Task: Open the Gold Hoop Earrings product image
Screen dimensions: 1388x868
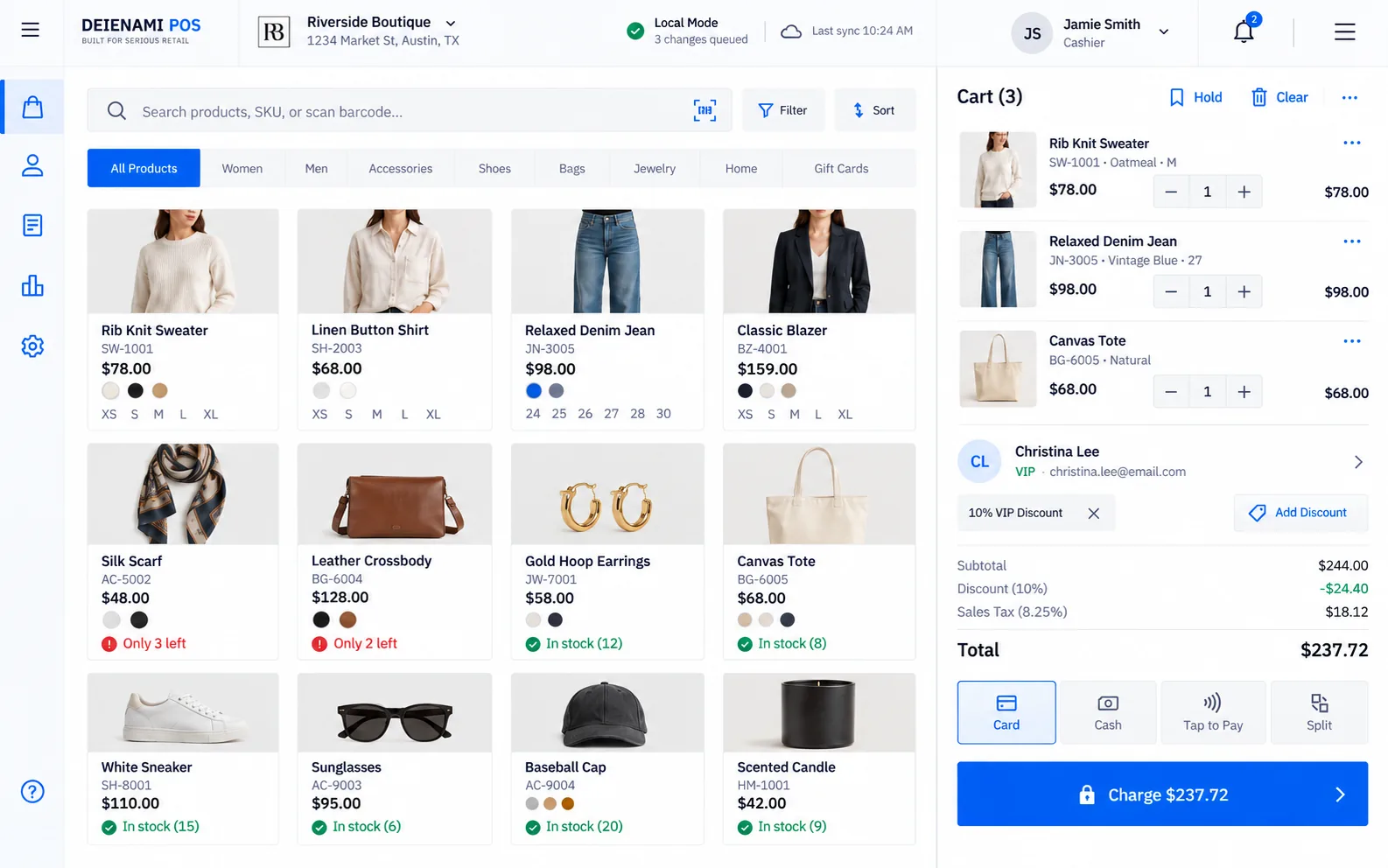Action: [607, 494]
